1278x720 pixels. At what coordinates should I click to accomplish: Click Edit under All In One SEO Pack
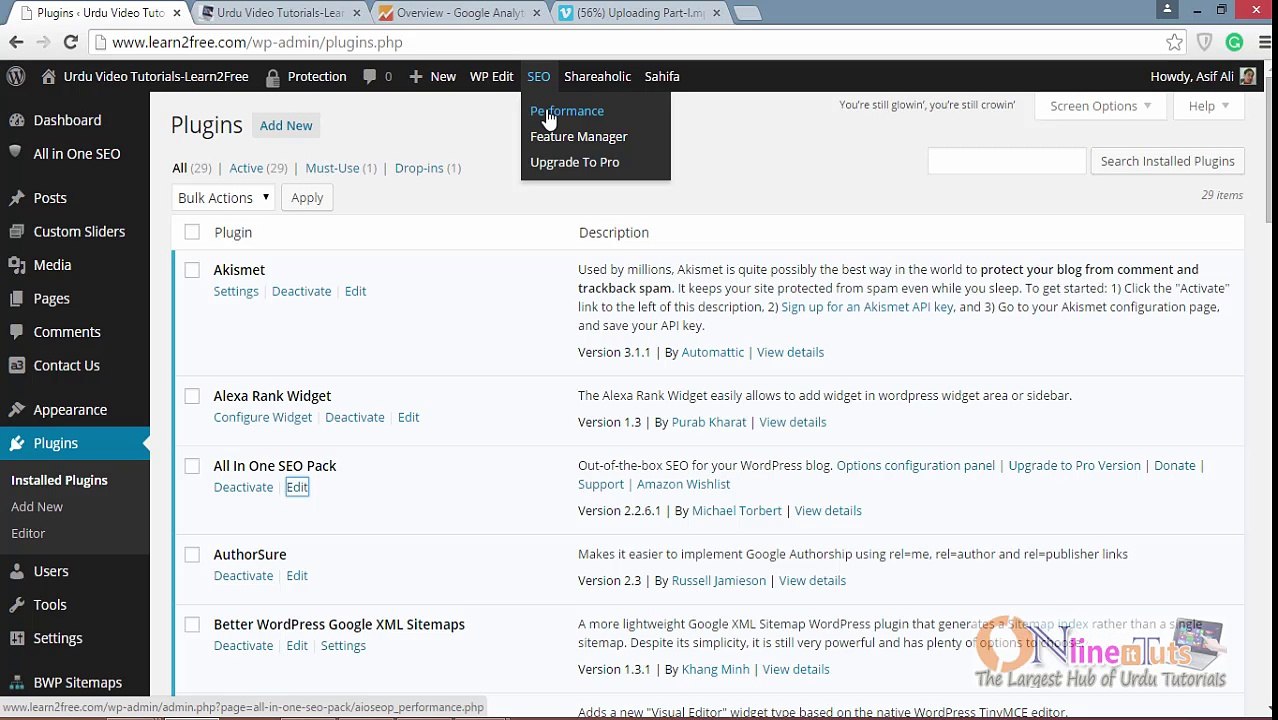point(297,487)
